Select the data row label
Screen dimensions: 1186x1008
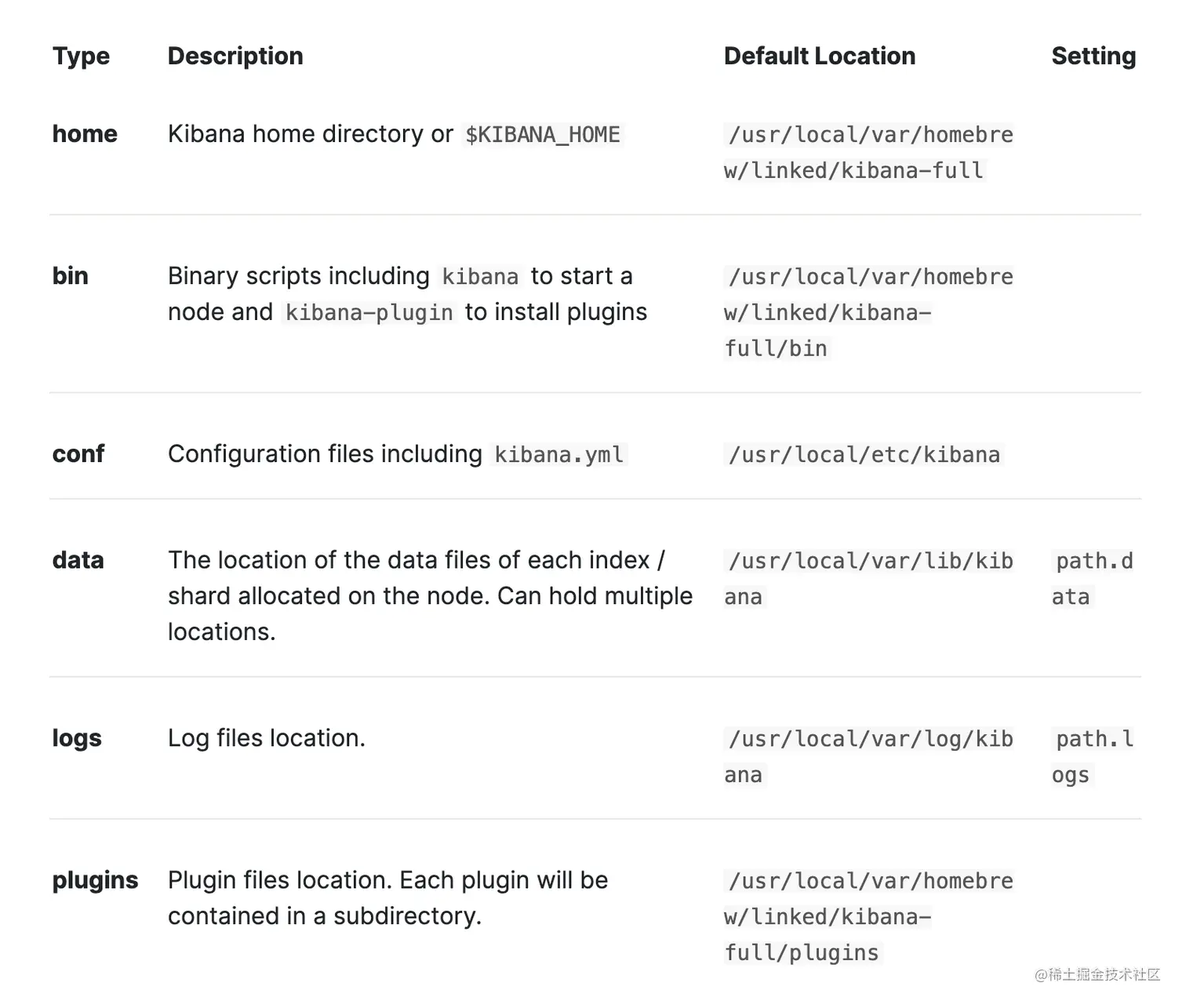78,561
